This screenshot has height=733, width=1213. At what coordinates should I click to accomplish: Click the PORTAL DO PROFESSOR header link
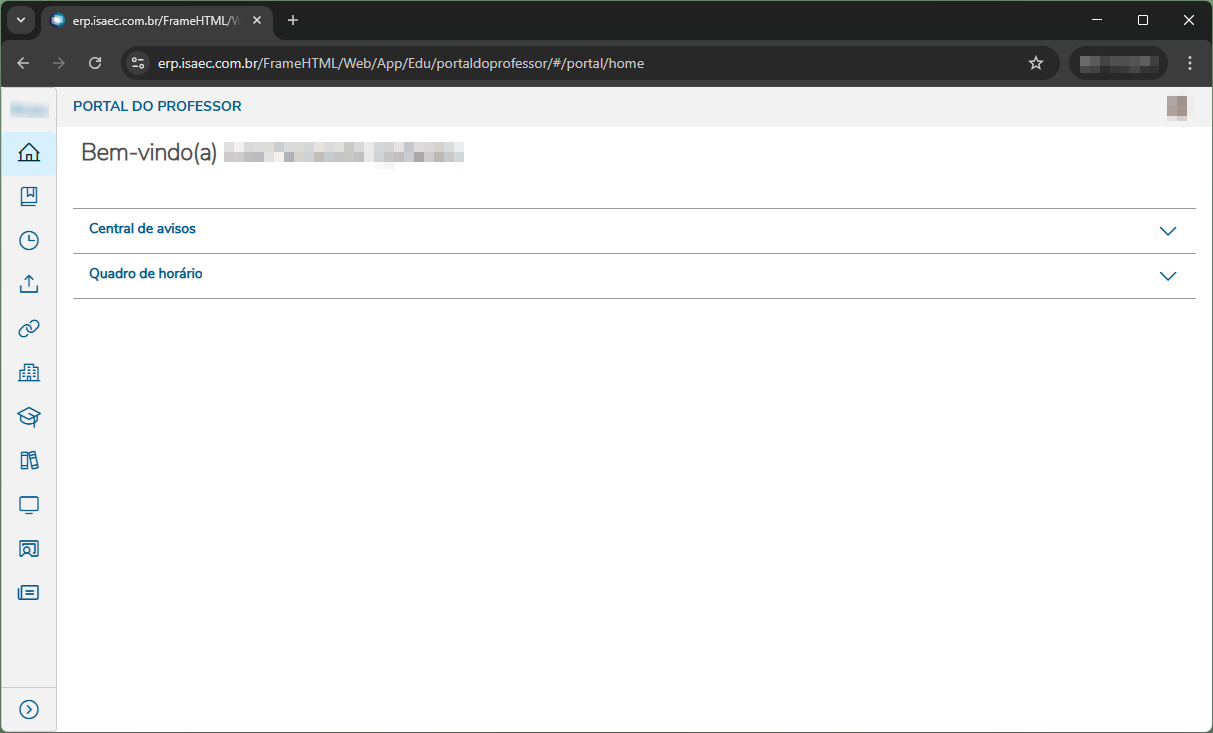click(x=157, y=106)
